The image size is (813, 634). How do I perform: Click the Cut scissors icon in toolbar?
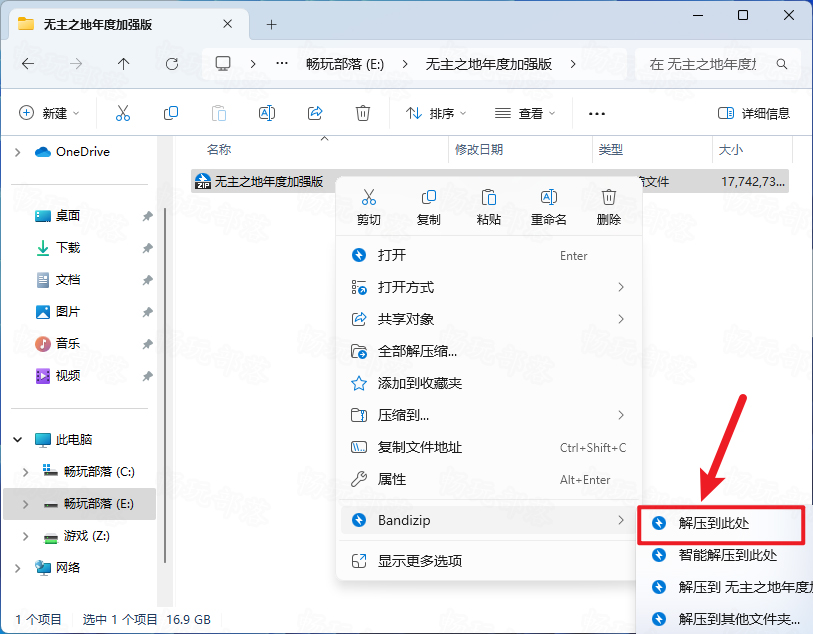(123, 113)
